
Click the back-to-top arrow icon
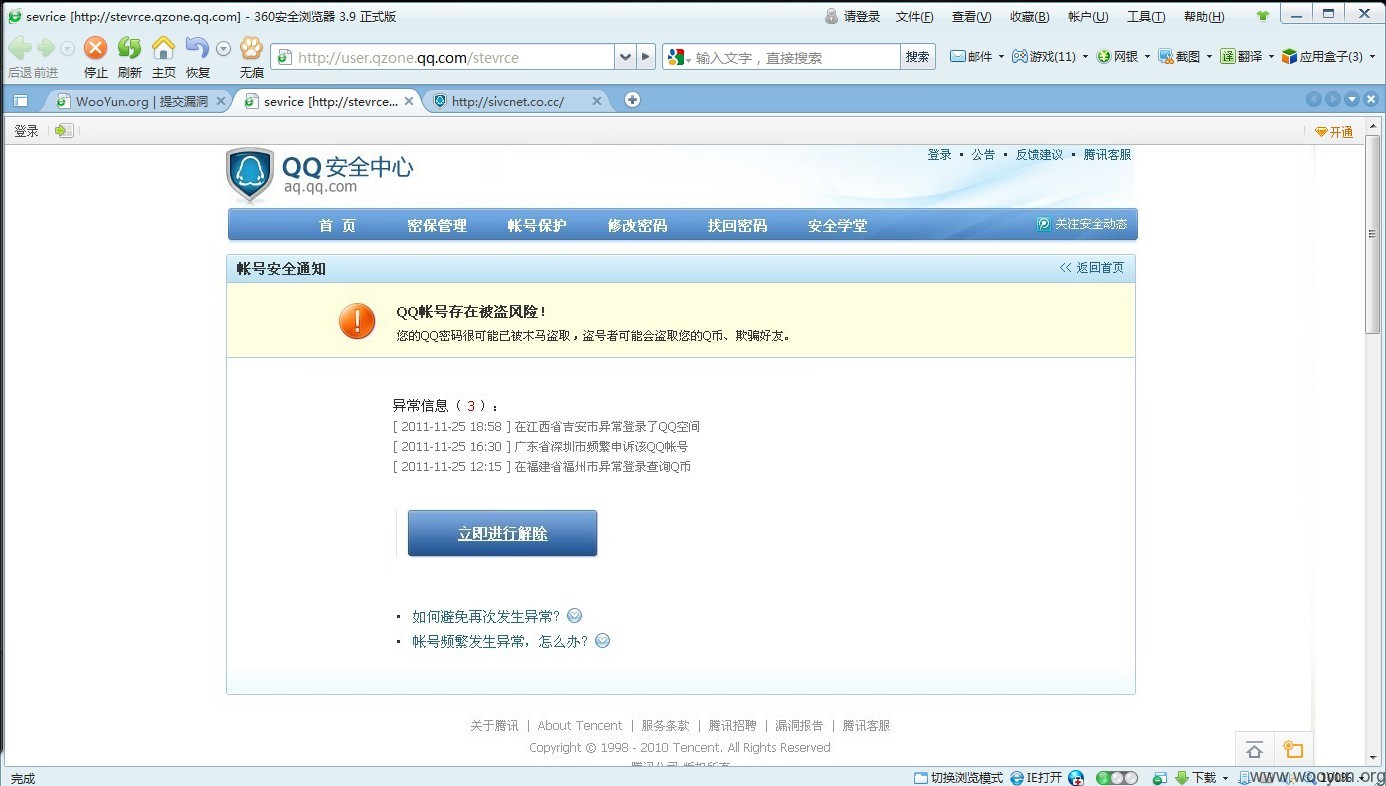1254,750
